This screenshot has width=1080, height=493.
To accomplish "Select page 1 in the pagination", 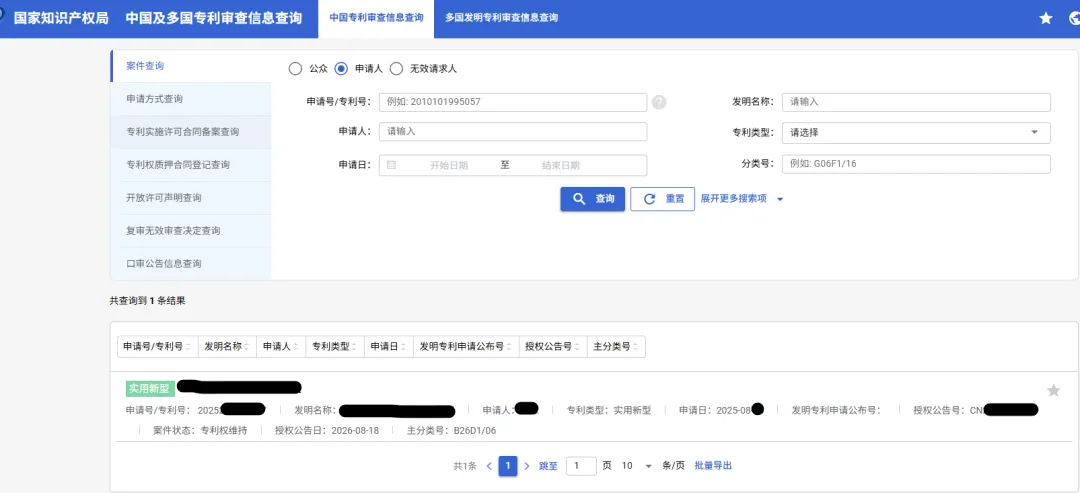I will [508, 466].
